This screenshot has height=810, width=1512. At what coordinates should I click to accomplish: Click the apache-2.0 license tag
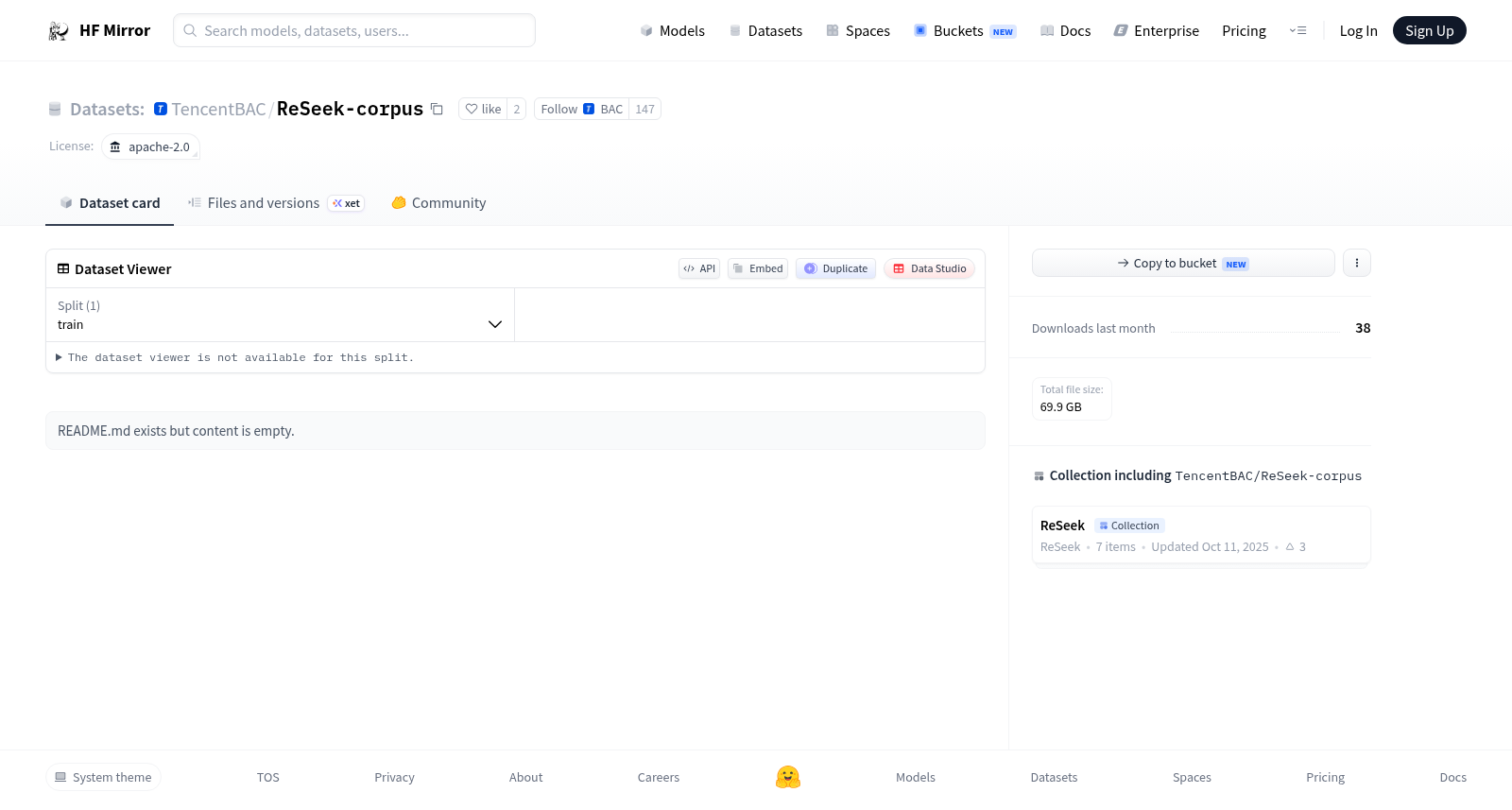[x=150, y=146]
